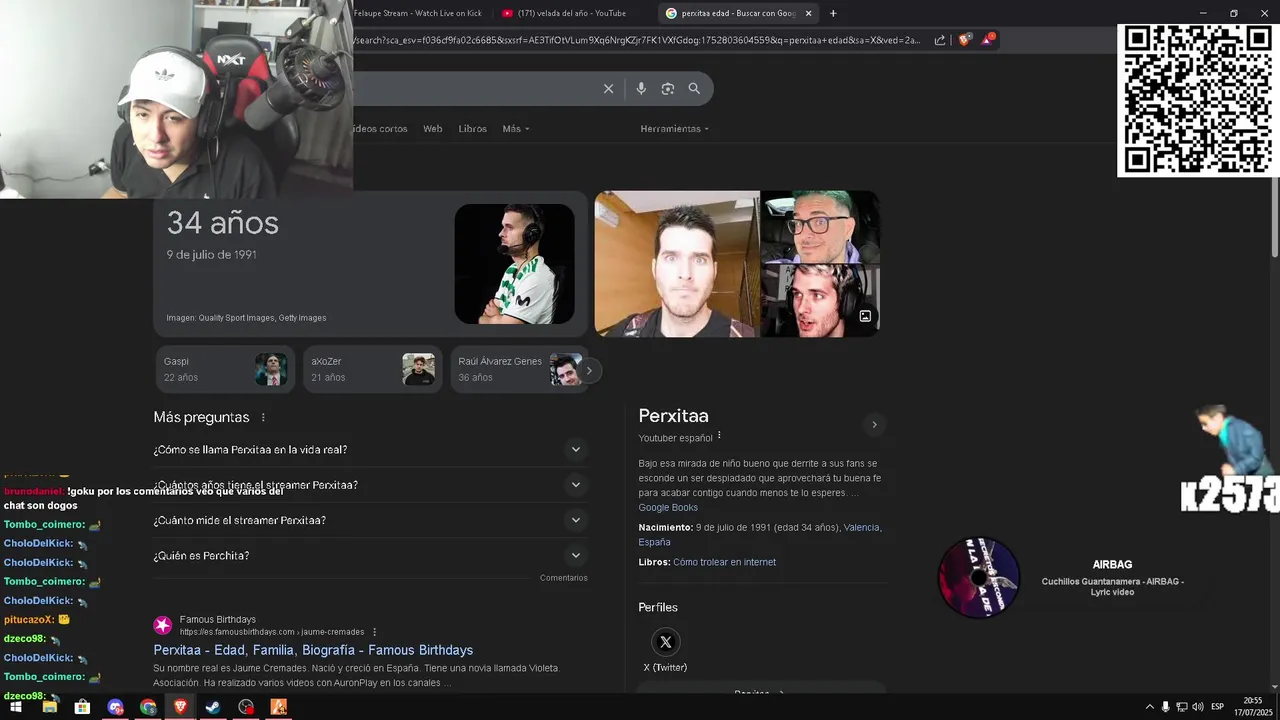Image resolution: width=1280 pixels, height=720 pixels.
Task: Click the page's vertical scrollbar
Action: 1275,220
